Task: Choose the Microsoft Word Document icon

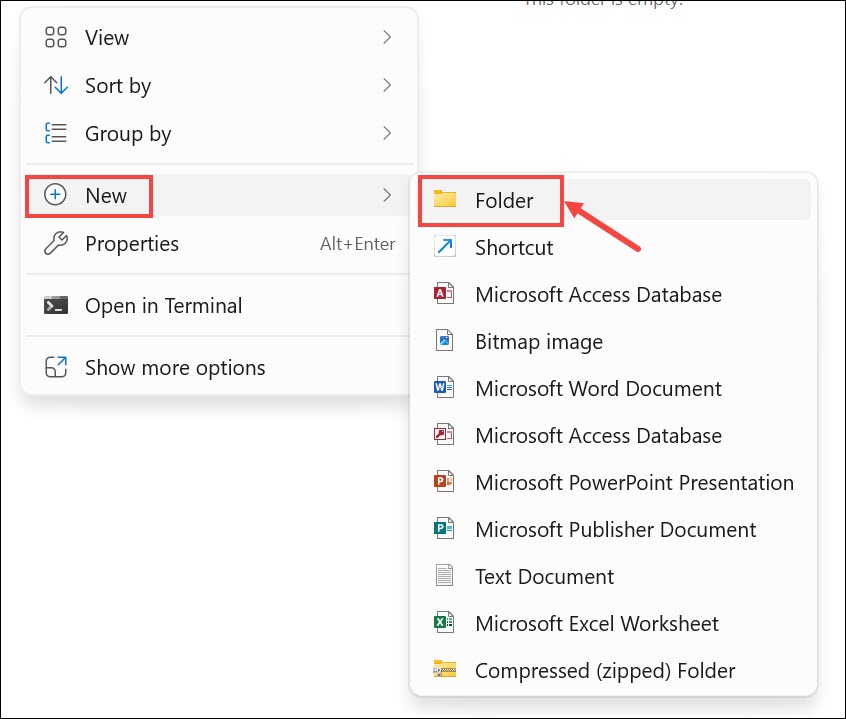Action: tap(445, 388)
